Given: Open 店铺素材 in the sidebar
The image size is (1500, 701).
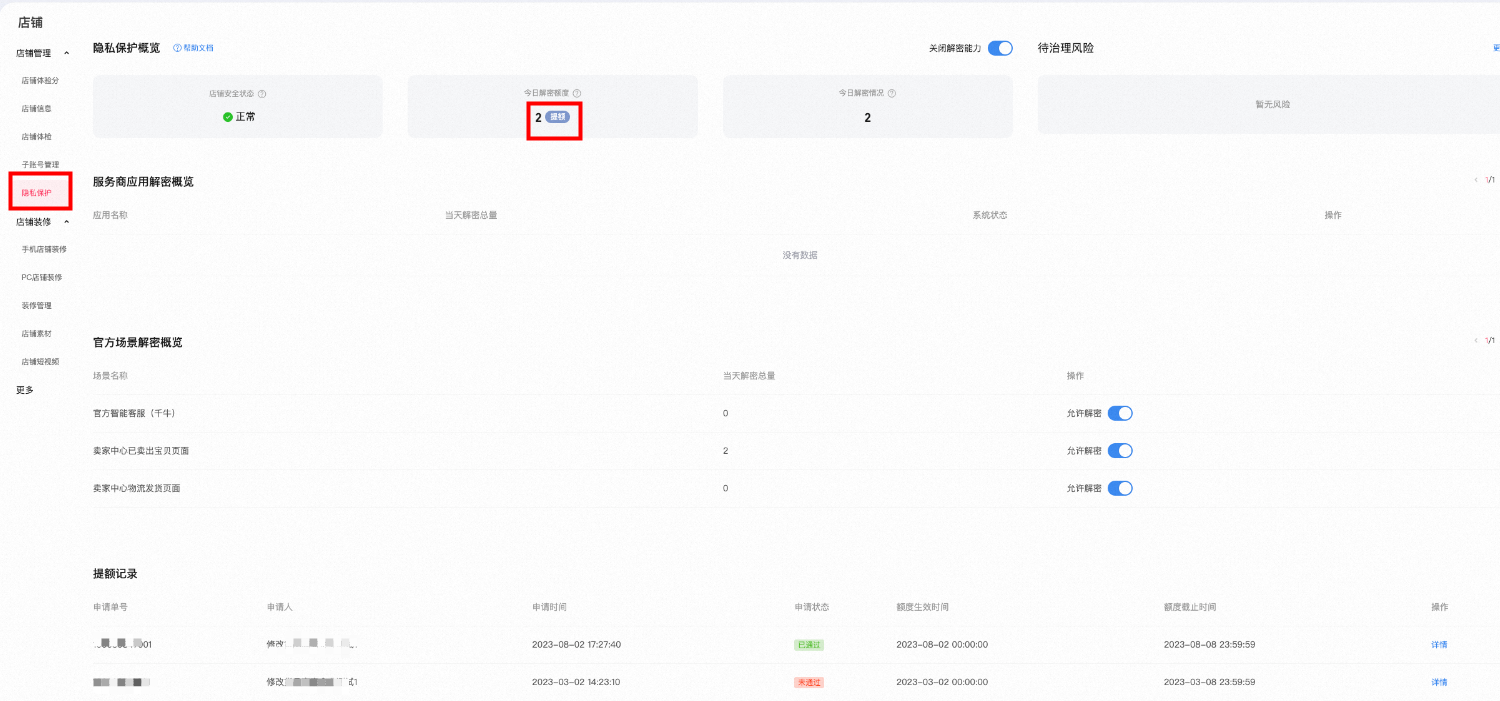Looking at the screenshot, I should [x=36, y=333].
